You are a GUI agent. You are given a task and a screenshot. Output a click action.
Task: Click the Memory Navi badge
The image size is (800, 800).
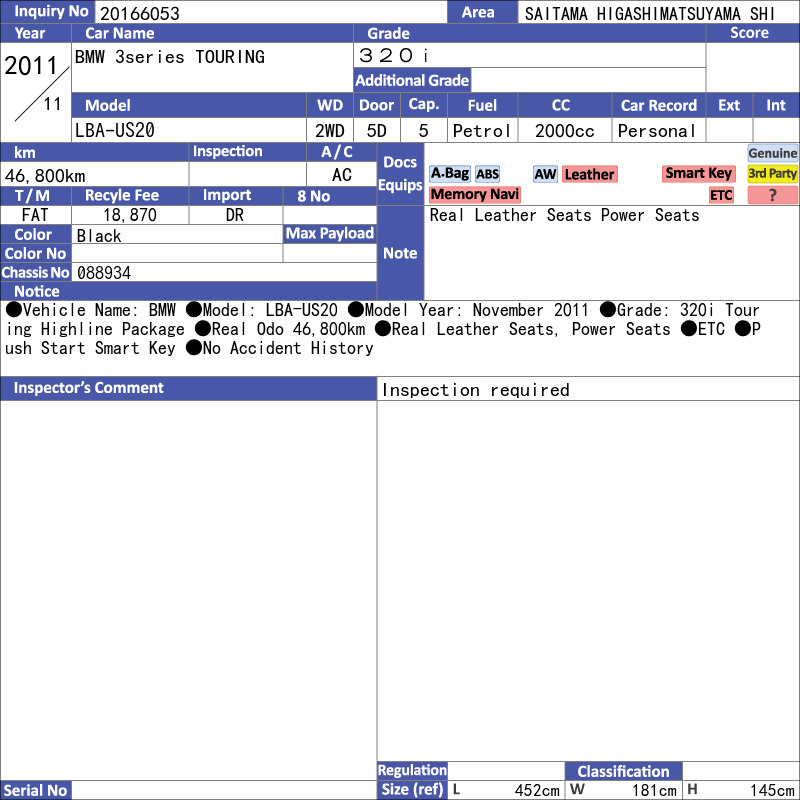pyautogui.click(x=474, y=194)
